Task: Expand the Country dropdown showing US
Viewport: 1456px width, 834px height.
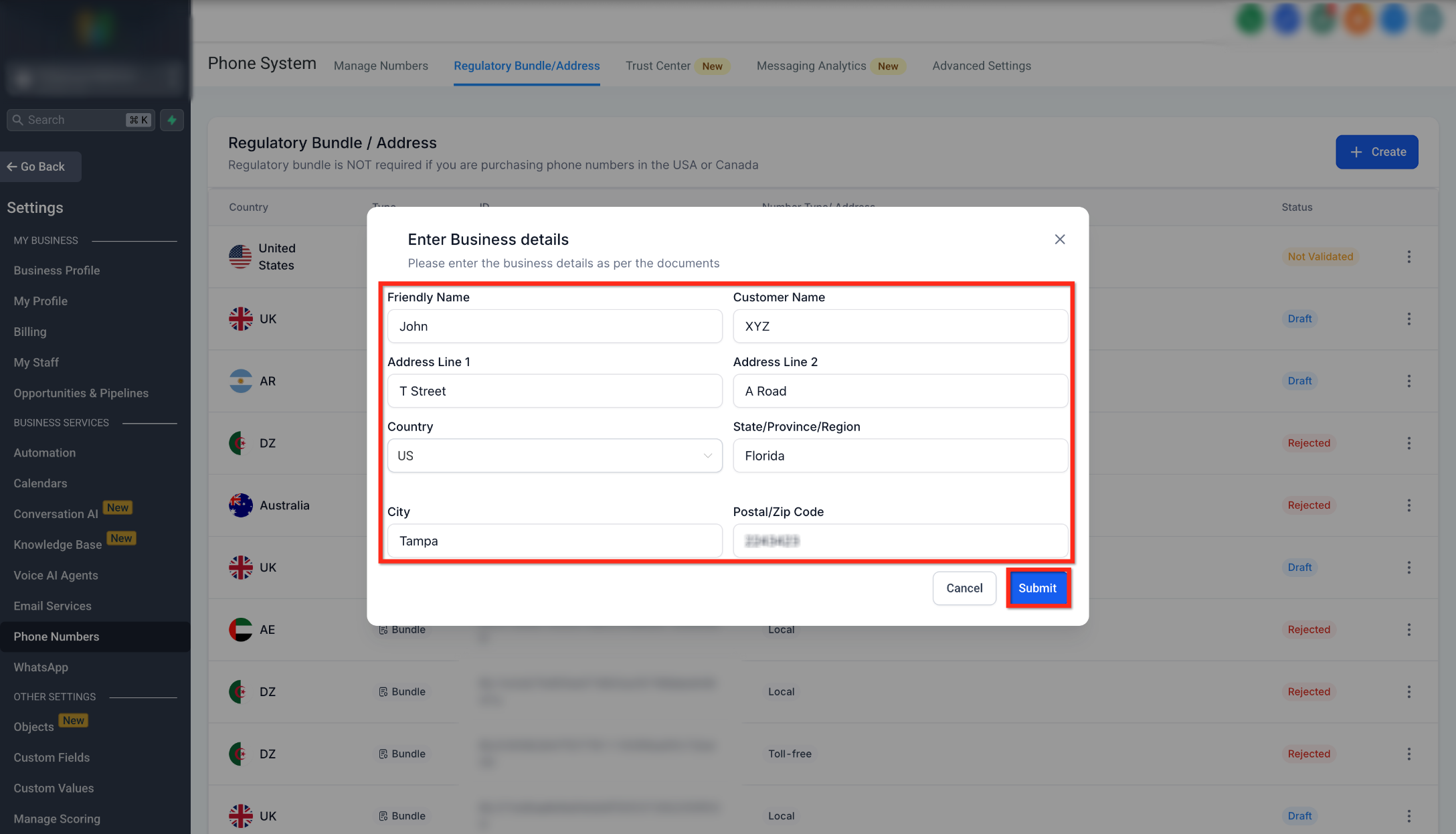Action: 555,456
